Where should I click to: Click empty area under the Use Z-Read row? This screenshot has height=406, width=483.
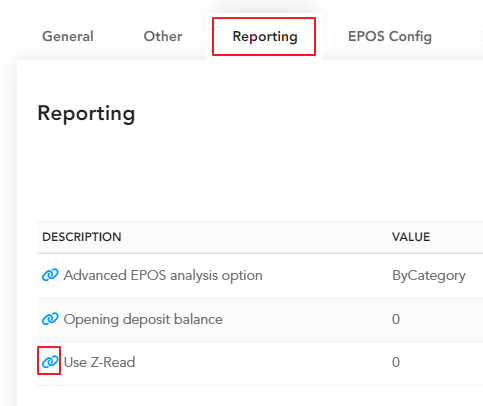233,396
